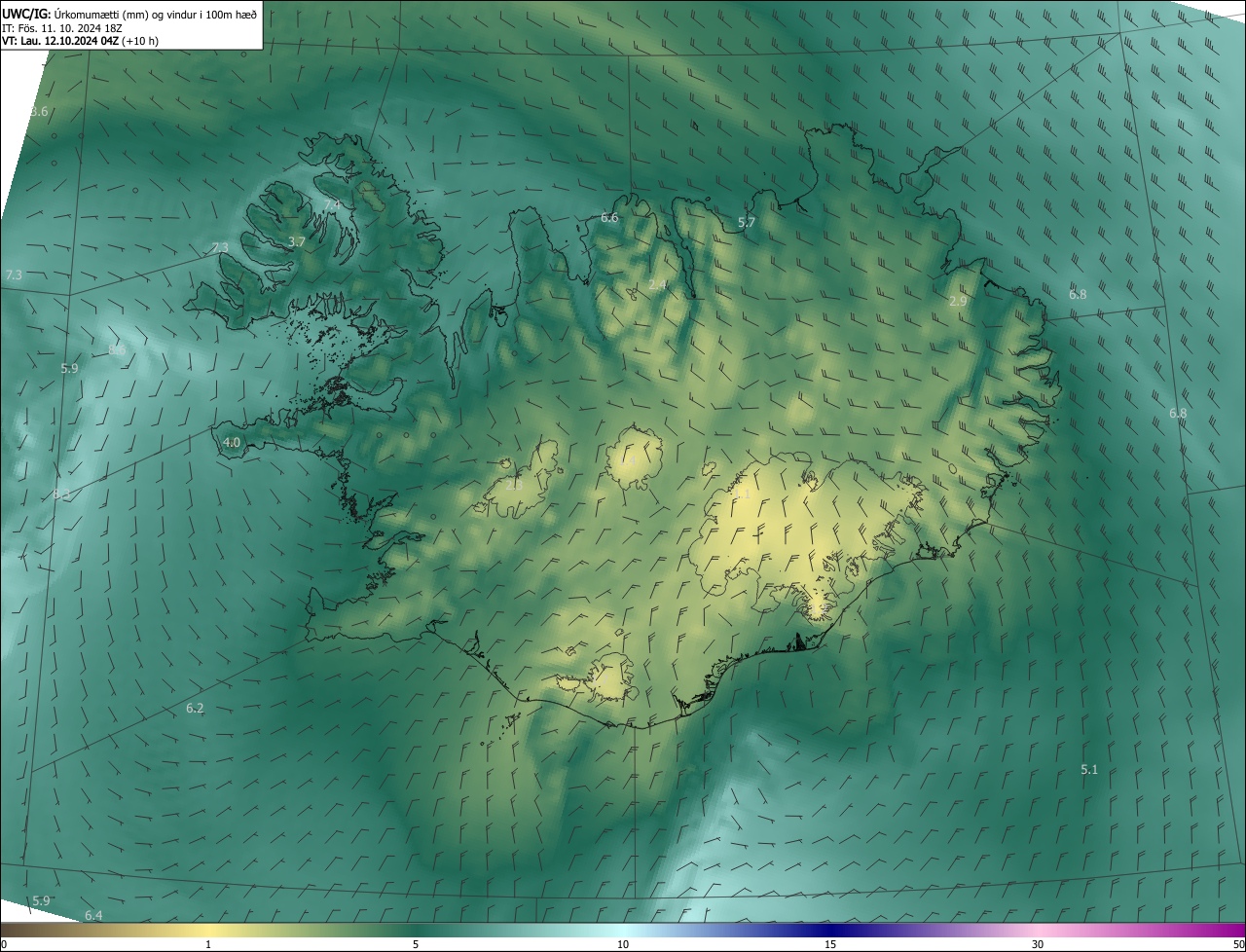
Task: Click the map value label '6.2'
Action: [195, 709]
